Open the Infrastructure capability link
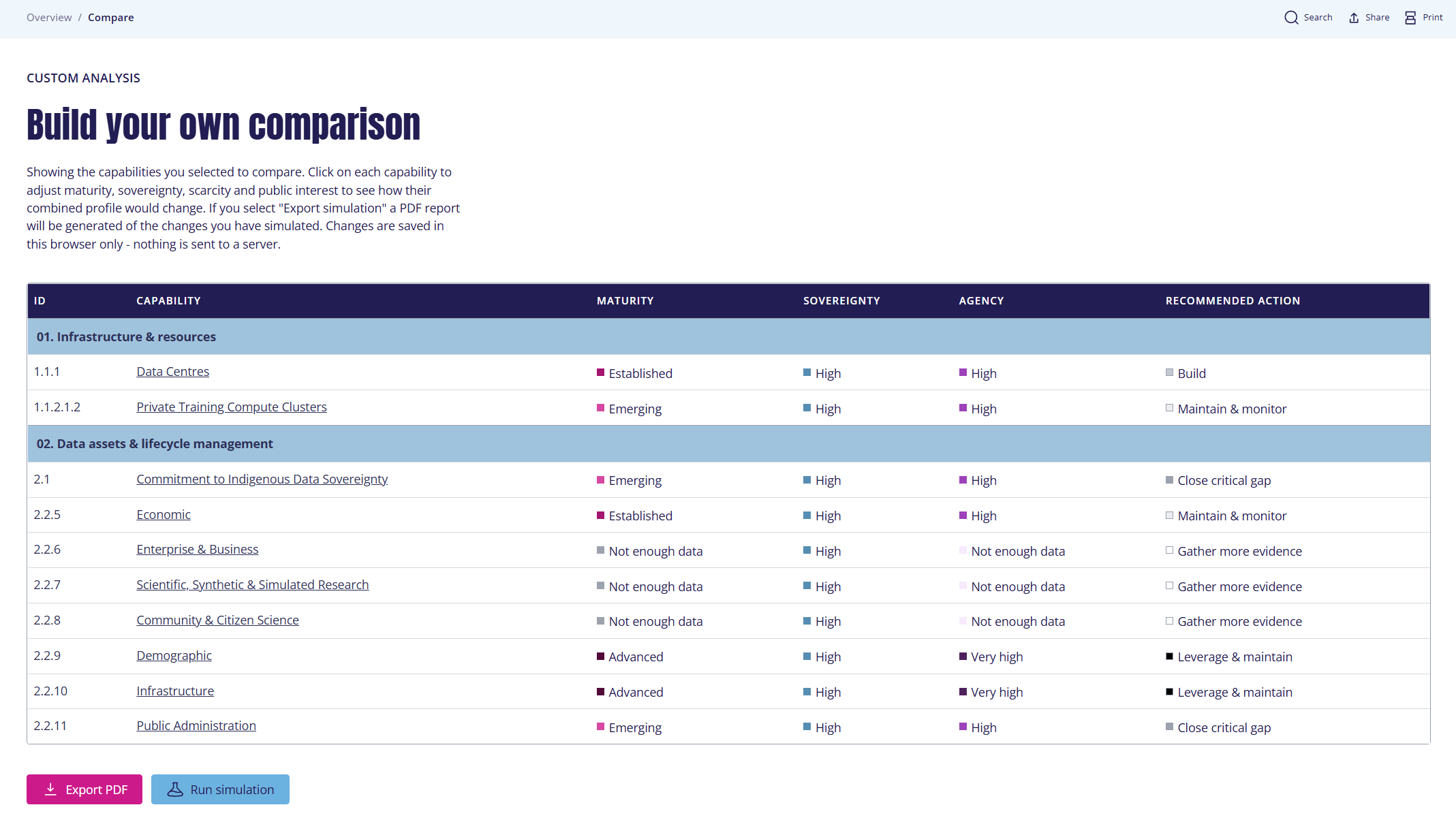 point(175,691)
